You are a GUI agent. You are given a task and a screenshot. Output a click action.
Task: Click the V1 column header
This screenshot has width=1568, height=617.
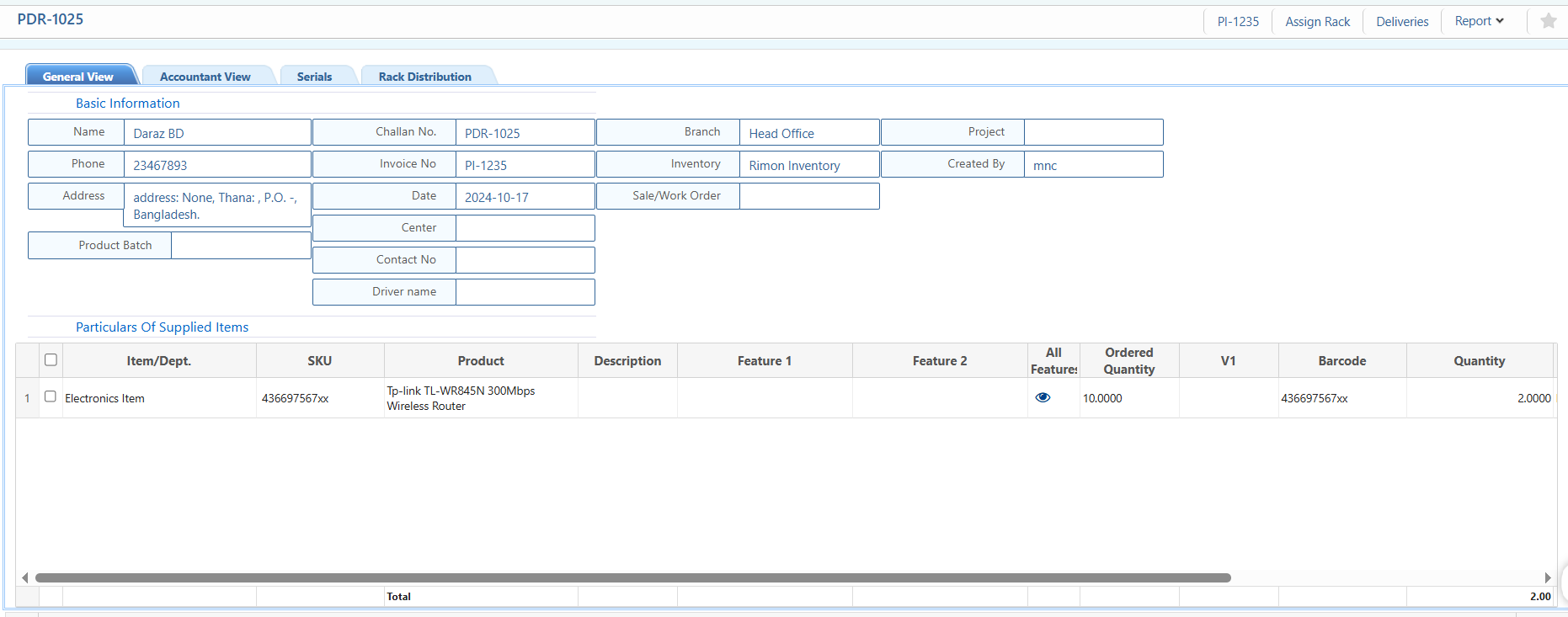click(1229, 360)
